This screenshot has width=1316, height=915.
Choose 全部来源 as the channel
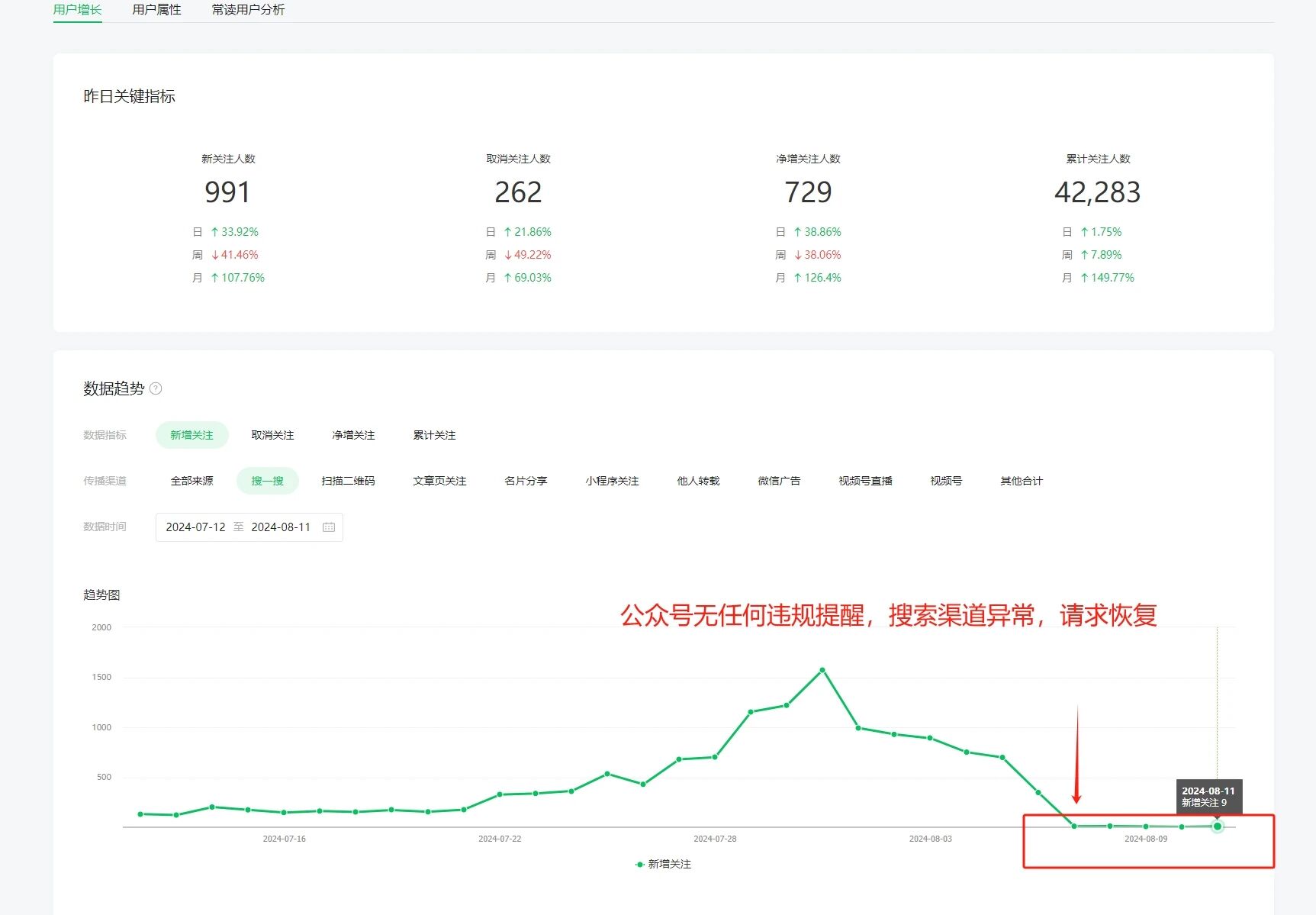coord(191,481)
